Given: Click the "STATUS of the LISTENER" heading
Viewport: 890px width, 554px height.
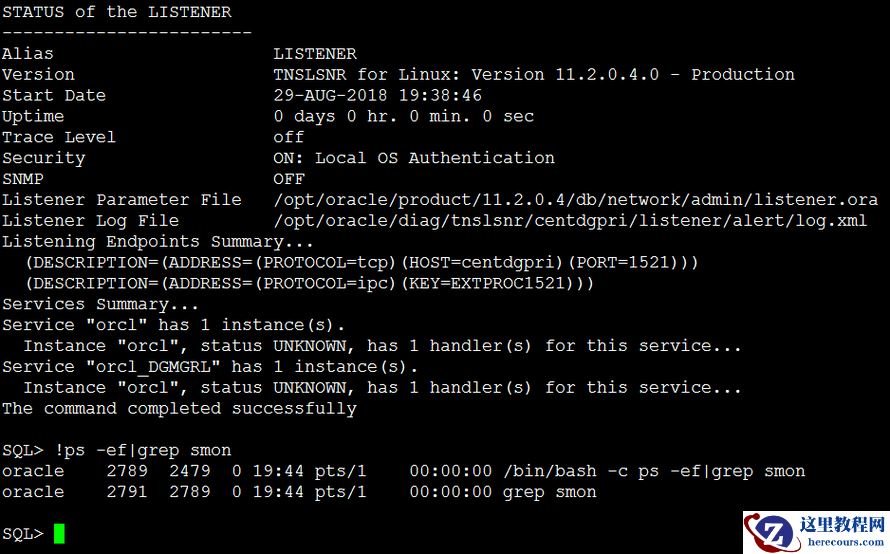Looking at the screenshot, I should (117, 12).
